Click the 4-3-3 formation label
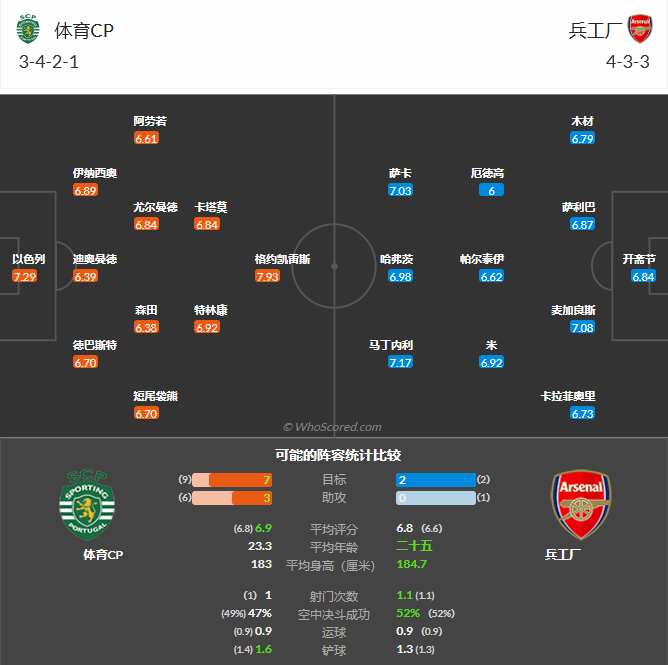This screenshot has height=665, width=668. pyautogui.click(x=628, y=62)
